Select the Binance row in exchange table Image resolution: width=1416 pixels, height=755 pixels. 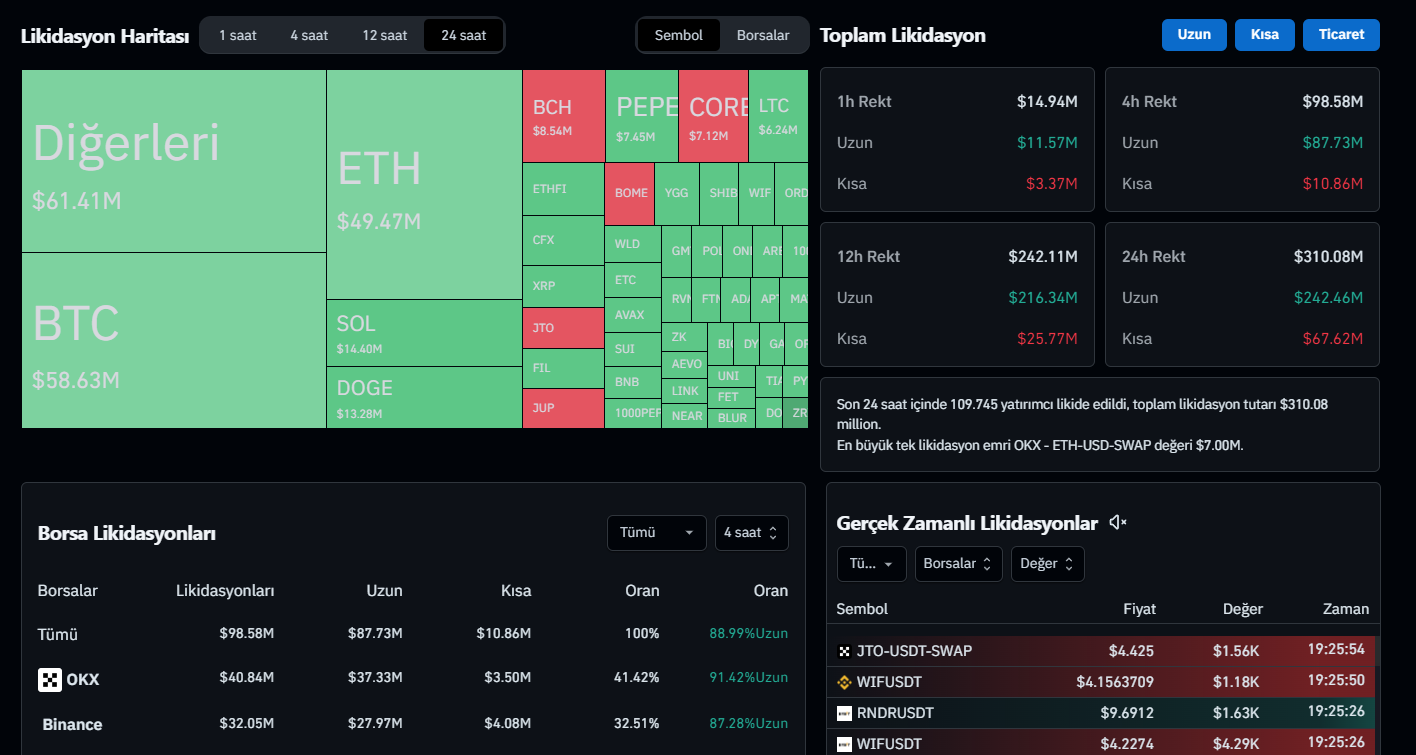72,724
